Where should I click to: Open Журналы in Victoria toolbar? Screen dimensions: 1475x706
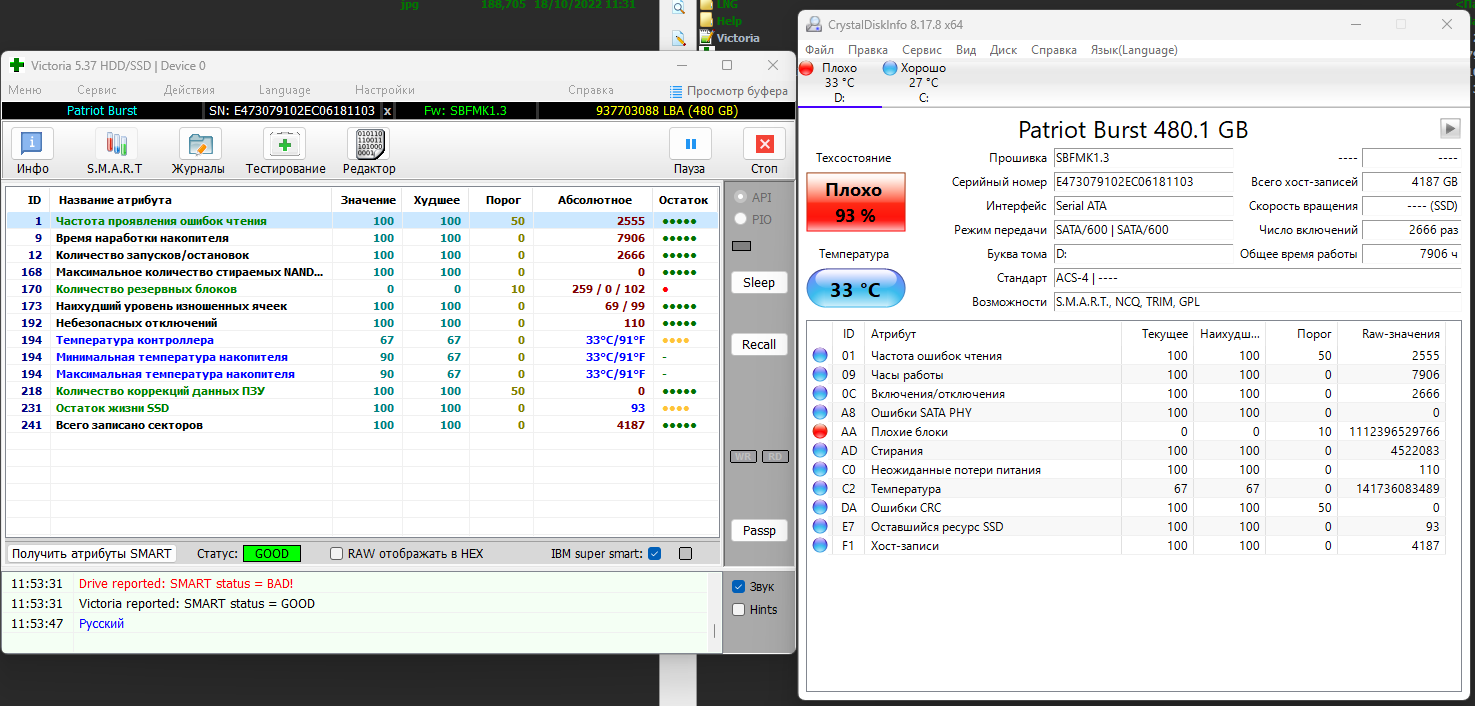point(198,152)
